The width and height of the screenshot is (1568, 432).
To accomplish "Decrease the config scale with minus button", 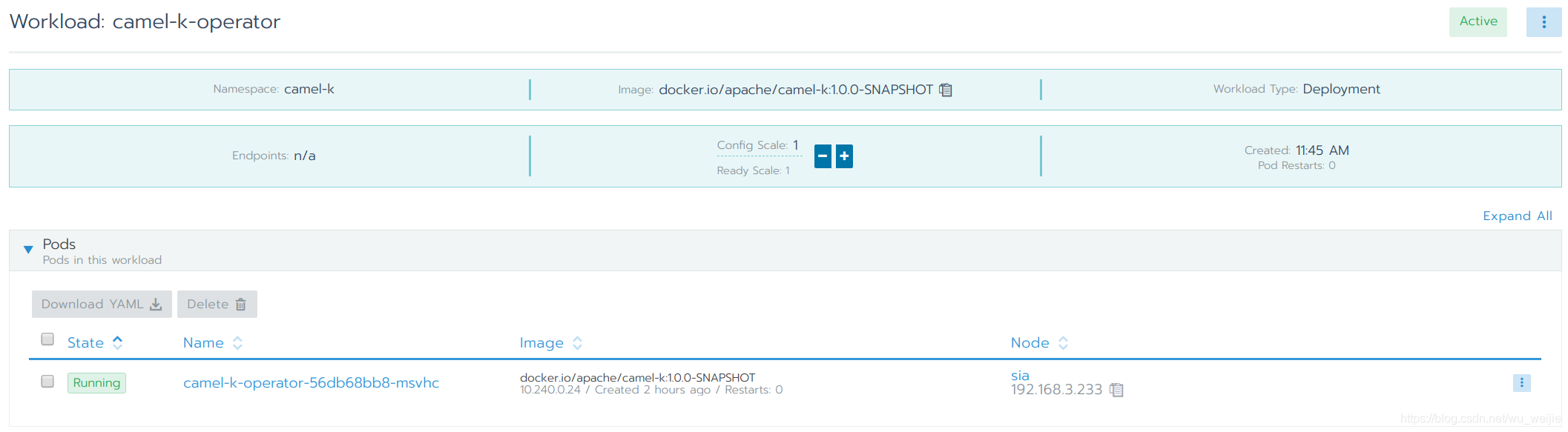I will (x=823, y=156).
